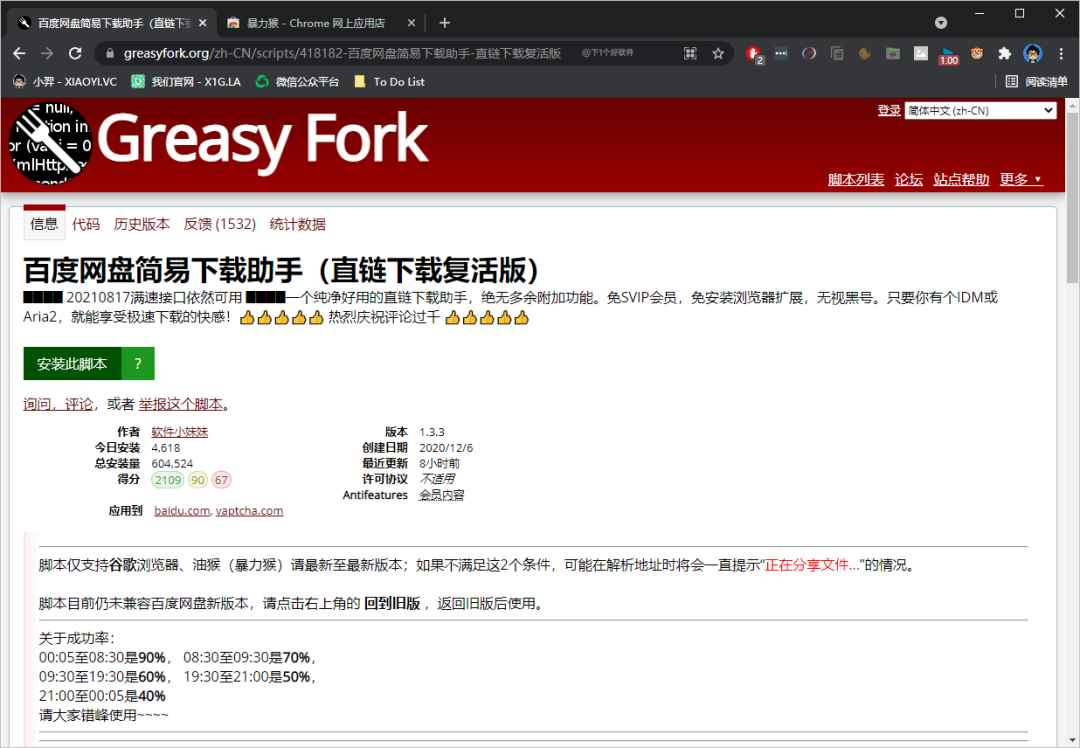
Task: Open the red extension with badge 2
Action: pyautogui.click(x=753, y=54)
